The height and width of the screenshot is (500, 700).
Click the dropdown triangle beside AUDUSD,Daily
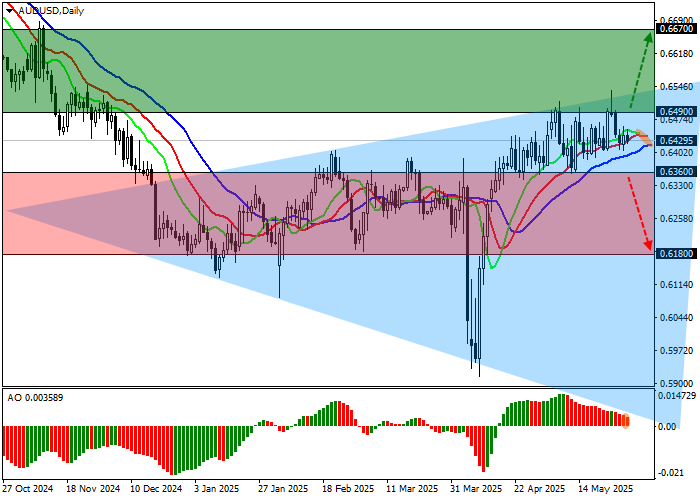pyautogui.click(x=8, y=10)
